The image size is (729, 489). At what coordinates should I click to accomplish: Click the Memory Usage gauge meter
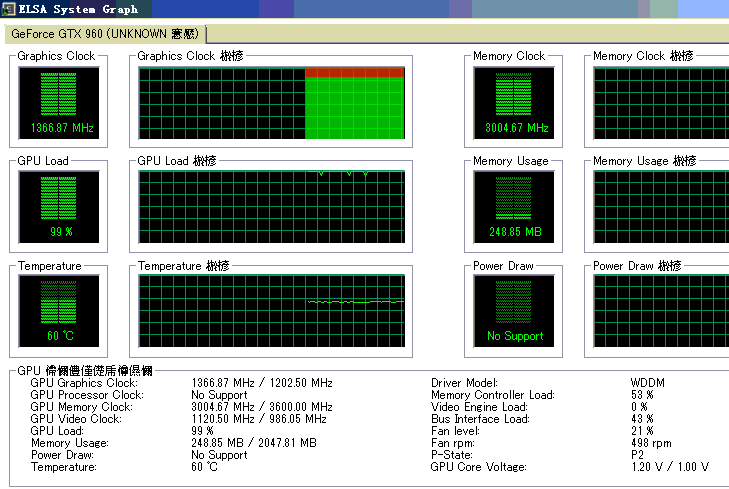[514, 207]
